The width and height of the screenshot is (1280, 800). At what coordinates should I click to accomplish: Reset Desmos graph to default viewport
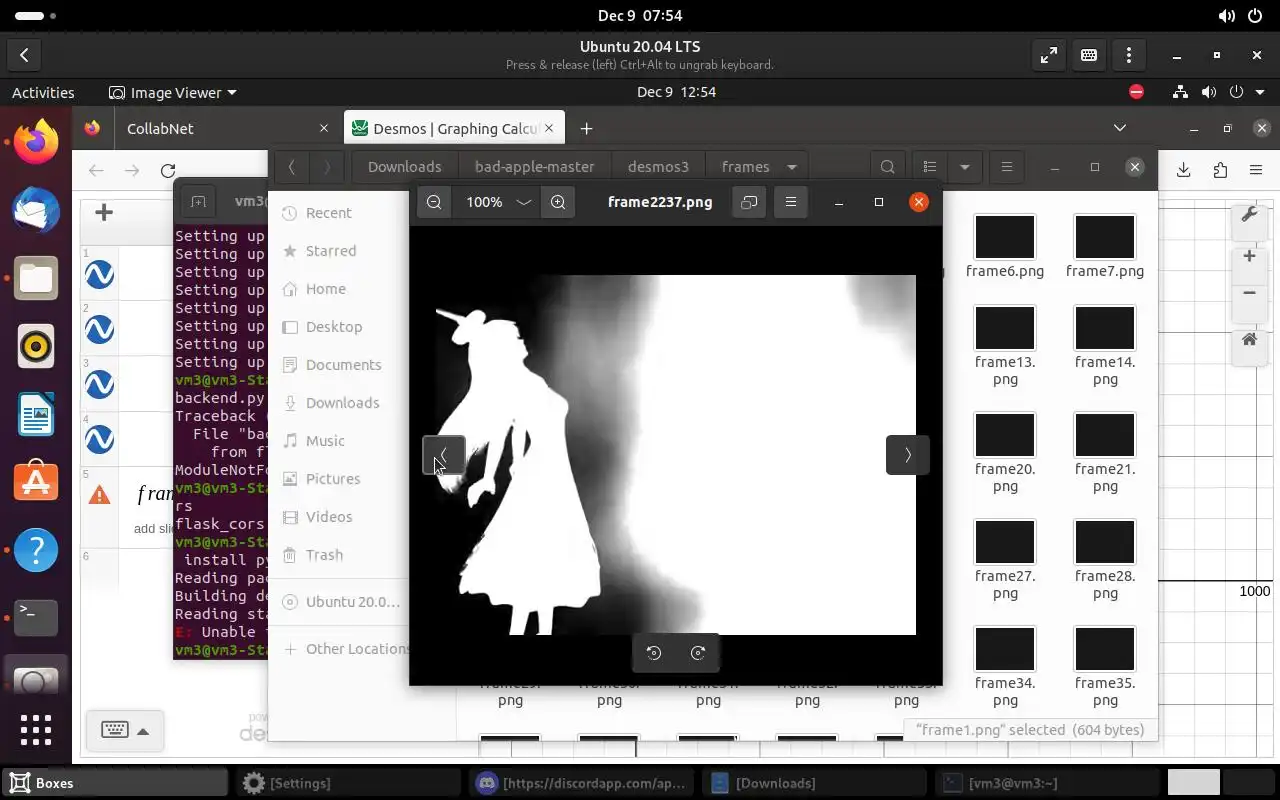click(1249, 340)
